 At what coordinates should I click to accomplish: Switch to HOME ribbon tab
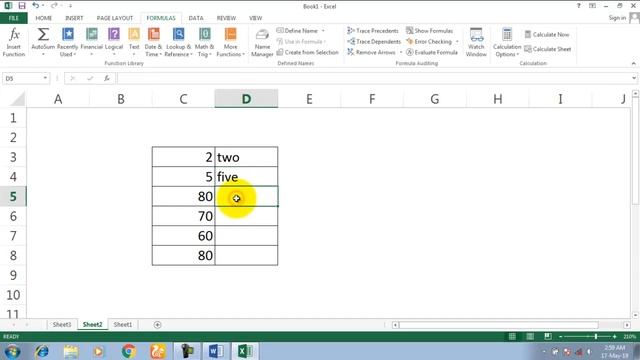(44, 18)
